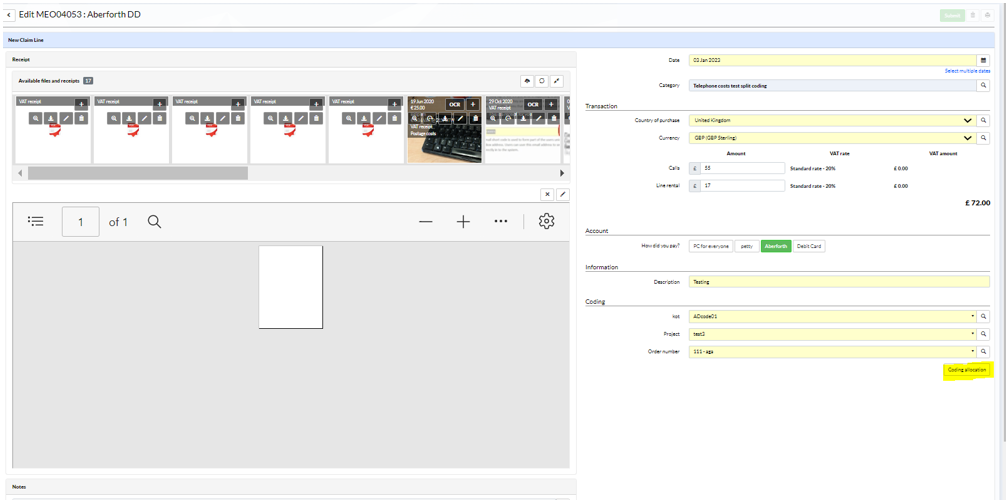Click the Submit button
The width and height of the screenshot is (1006, 500).
(953, 15)
